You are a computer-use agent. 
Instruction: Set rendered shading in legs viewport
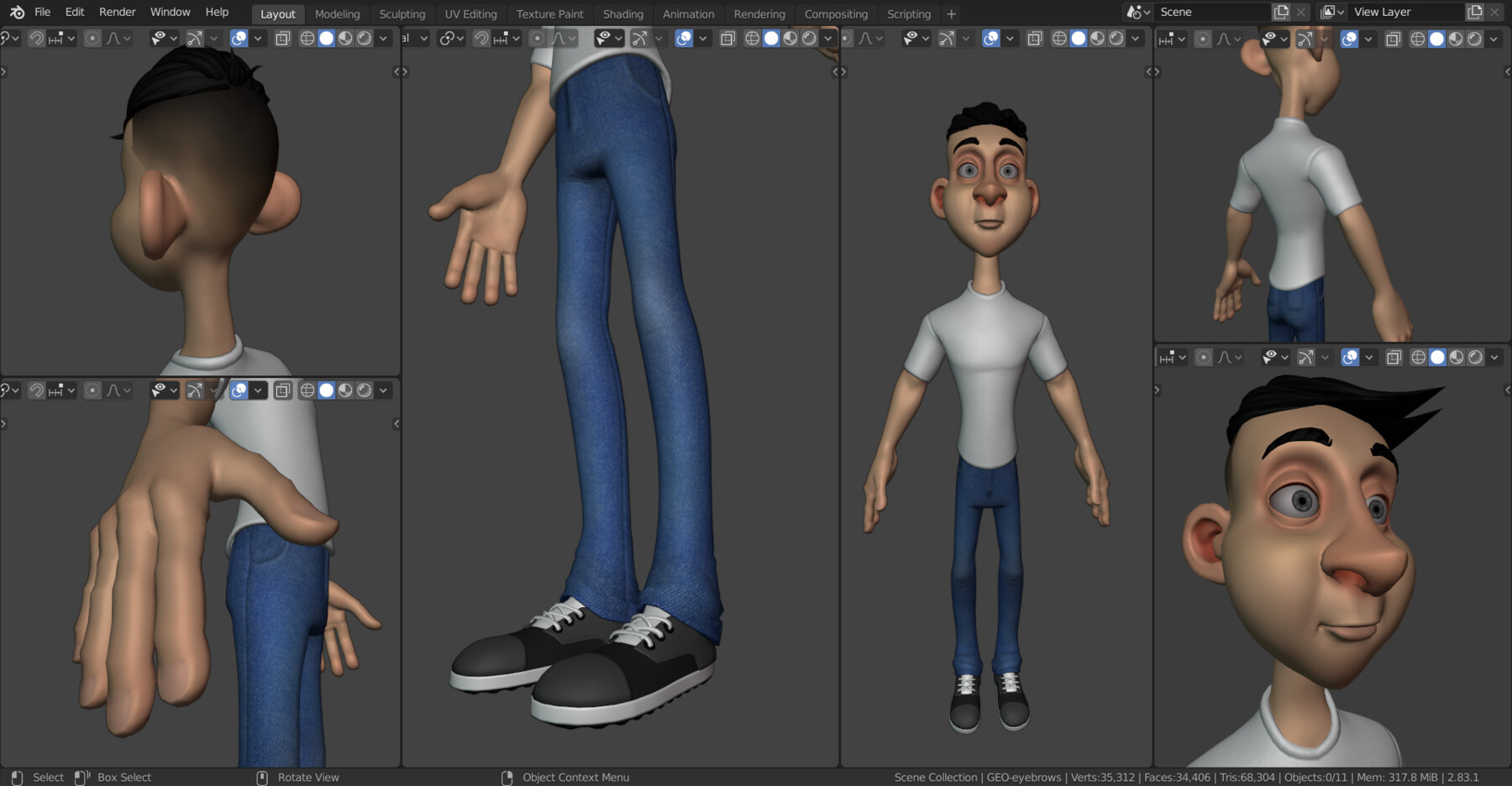pos(810,39)
